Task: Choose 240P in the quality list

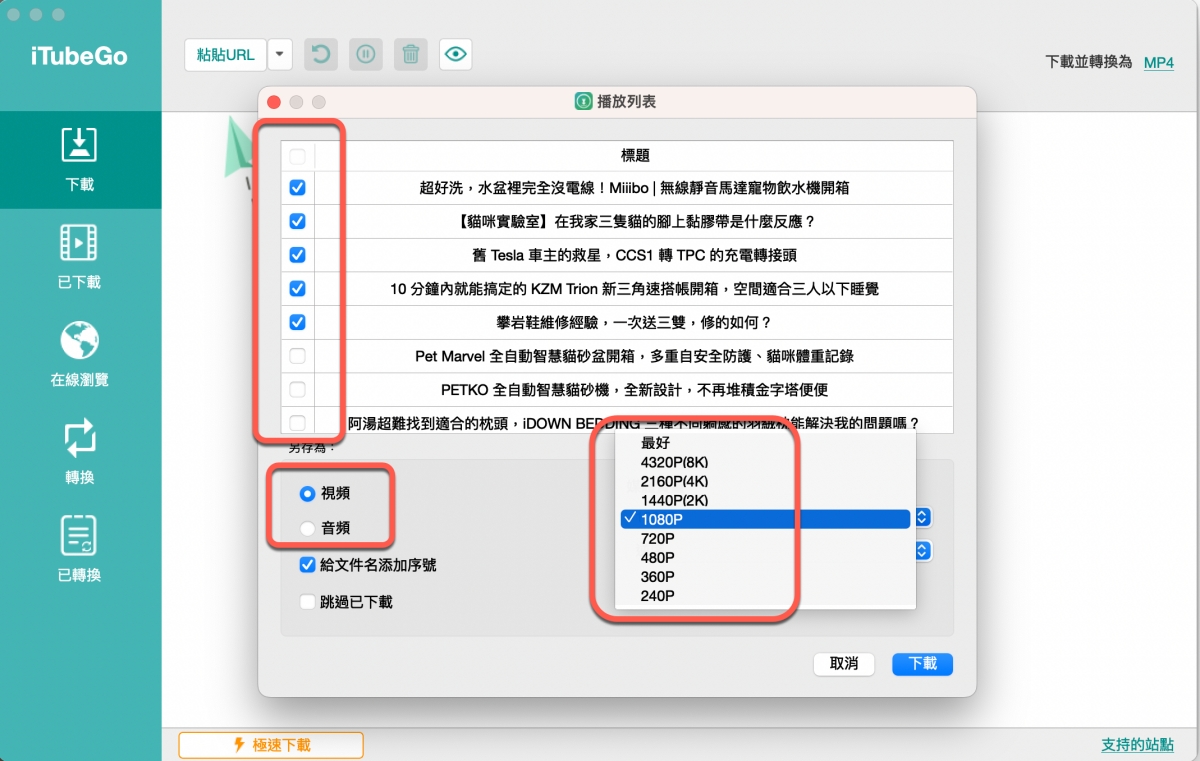Action: [x=765, y=596]
